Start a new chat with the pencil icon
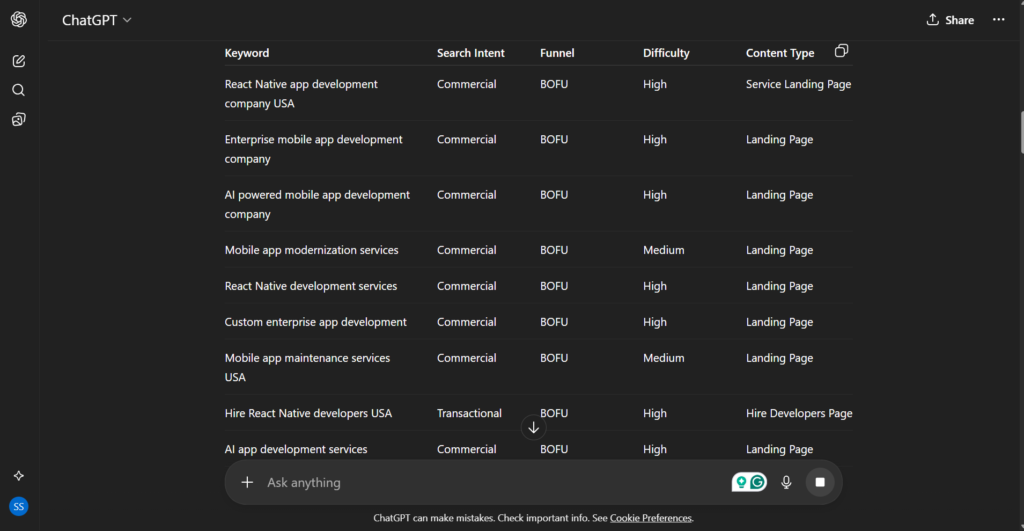The width and height of the screenshot is (1024, 531). 18,61
